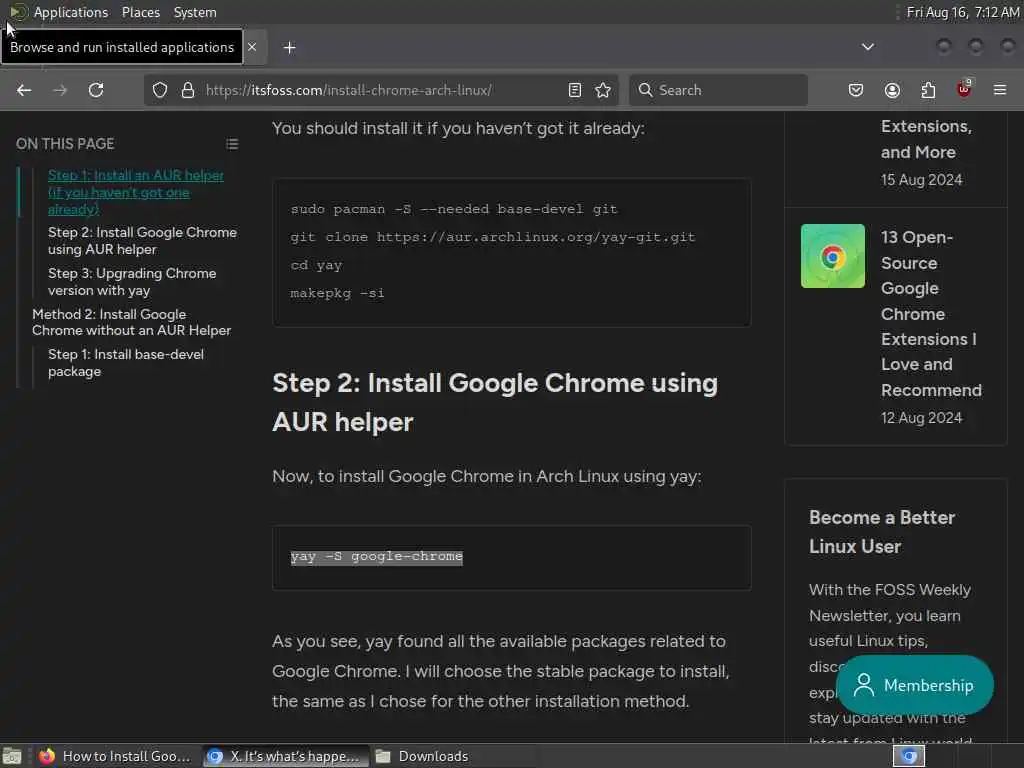Jump to Step 3: Upgrading Chrome version
This screenshot has width=1024, height=768.
coord(132,281)
